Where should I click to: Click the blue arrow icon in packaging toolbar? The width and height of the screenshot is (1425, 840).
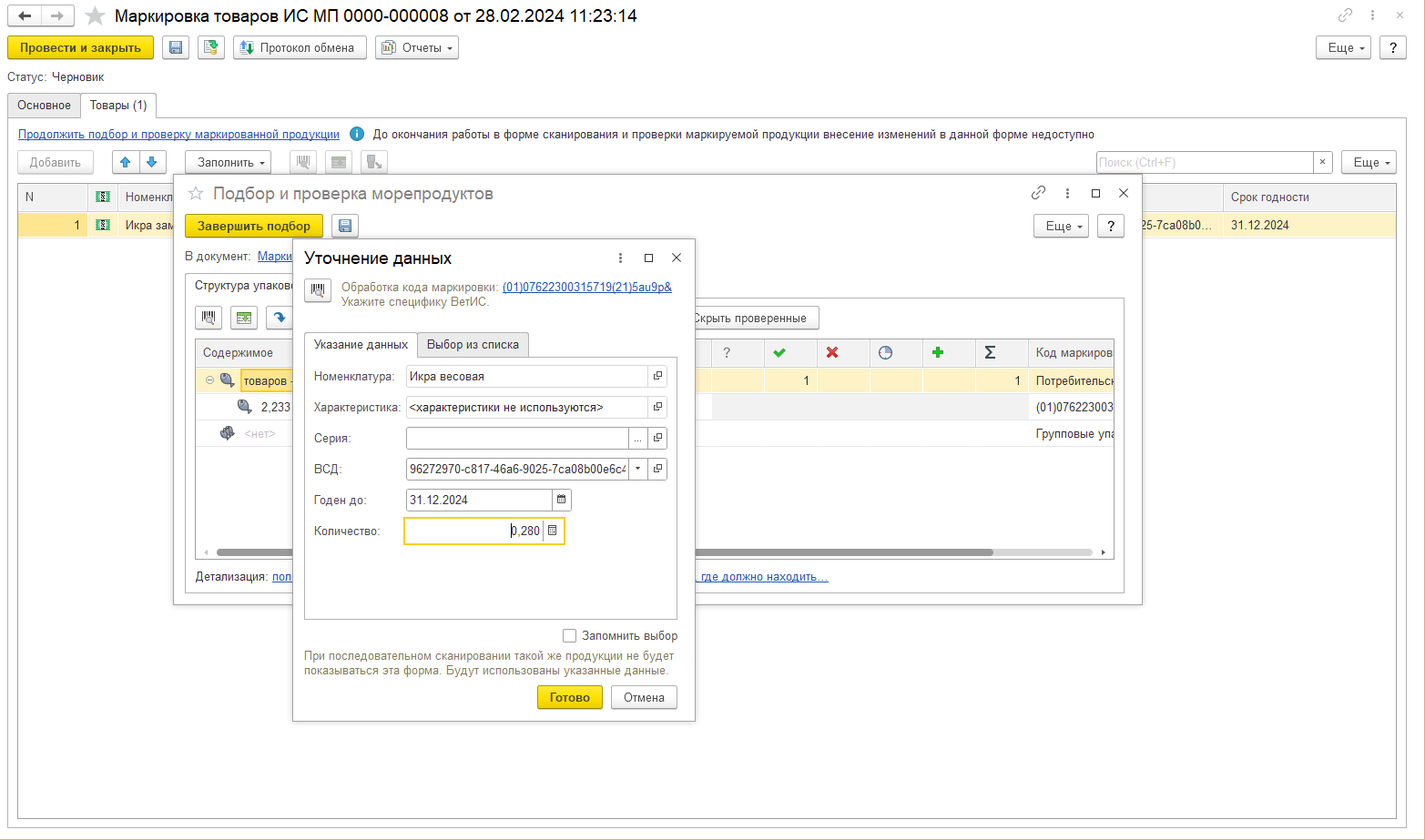280,318
